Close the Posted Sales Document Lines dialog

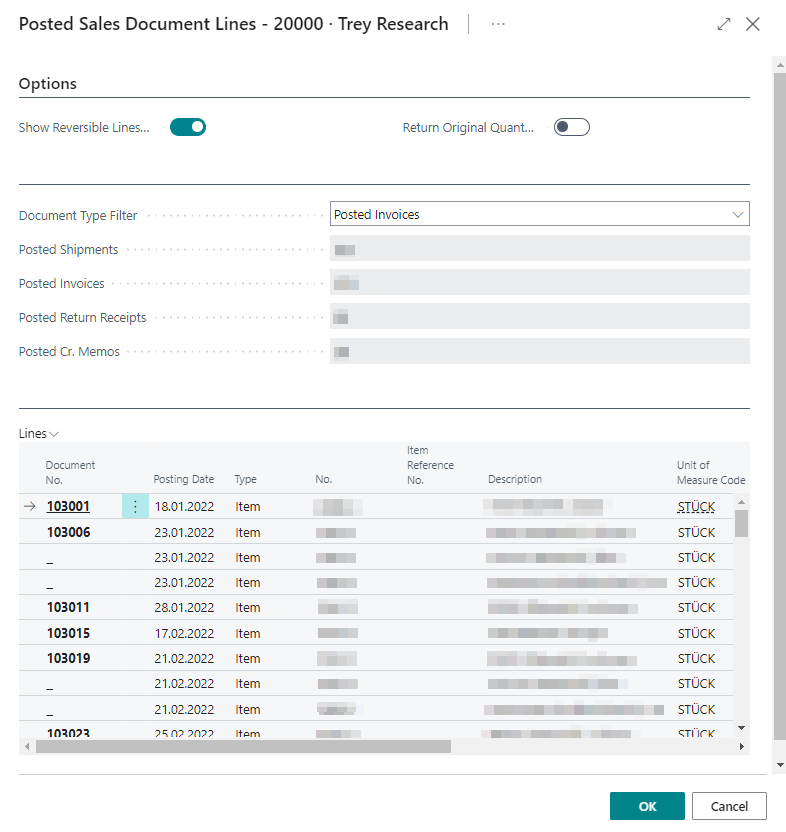(753, 24)
